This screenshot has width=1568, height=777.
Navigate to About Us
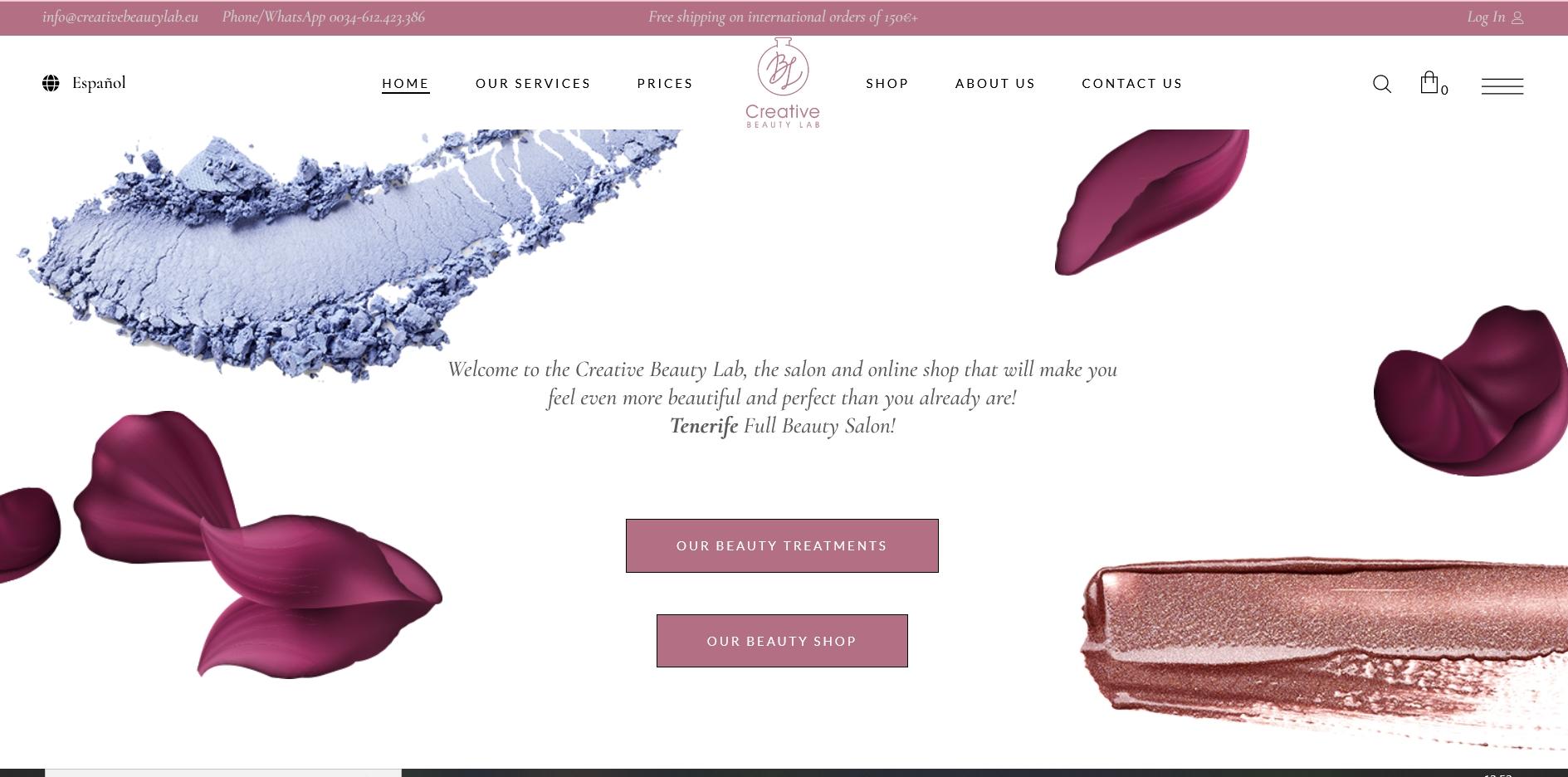[x=995, y=84]
